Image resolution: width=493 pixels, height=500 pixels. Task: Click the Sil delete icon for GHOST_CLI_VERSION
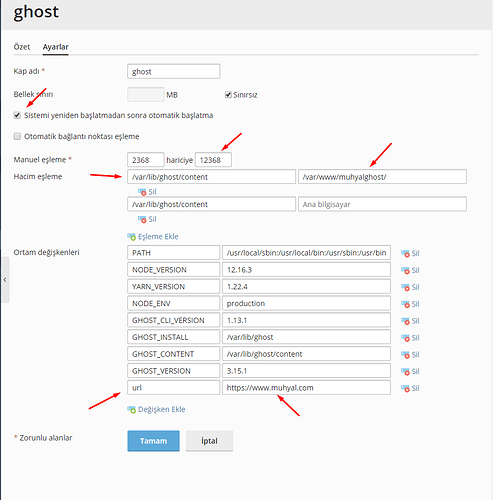pyautogui.click(x=405, y=321)
